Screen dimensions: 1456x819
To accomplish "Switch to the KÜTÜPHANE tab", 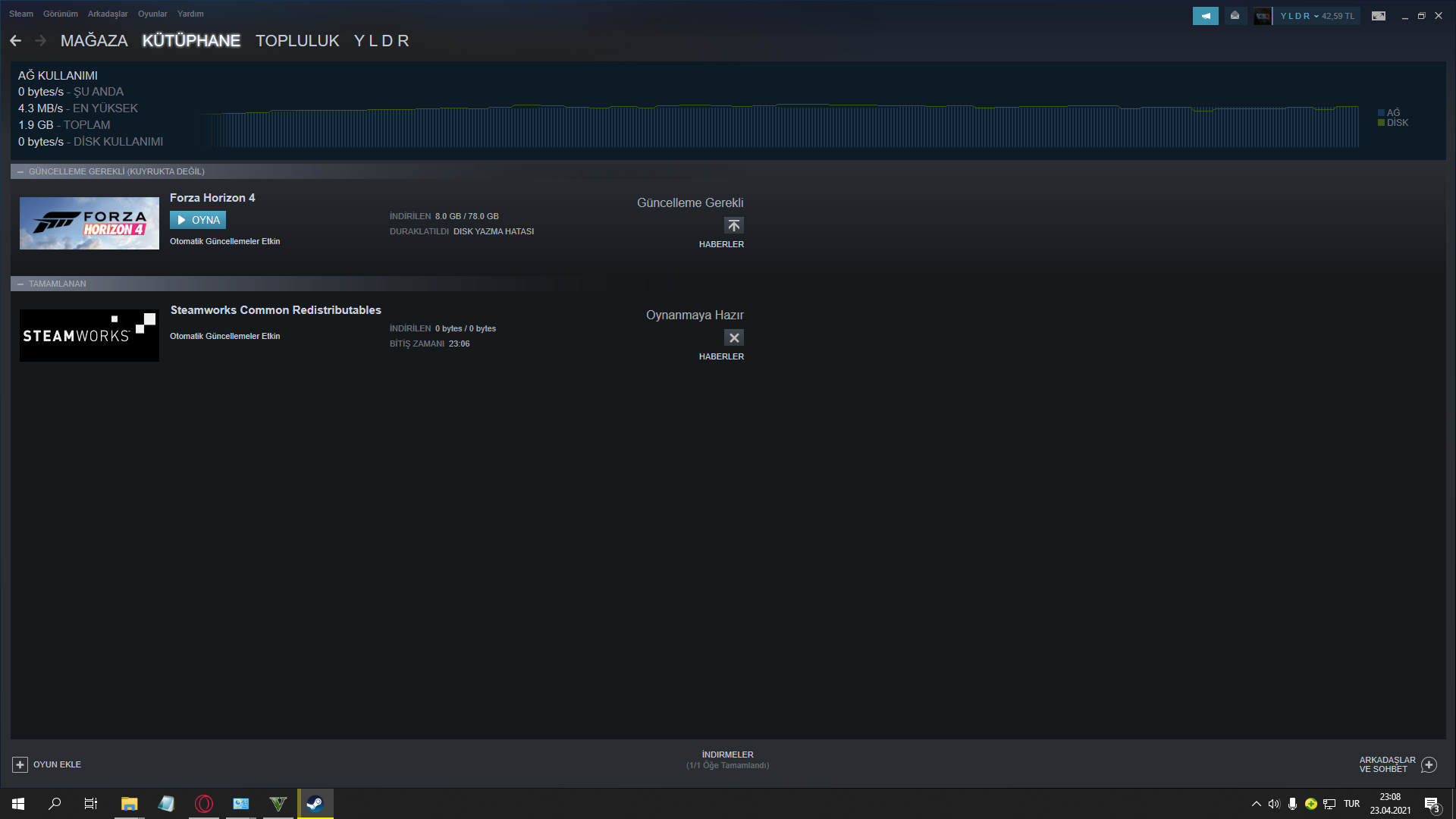I will [x=191, y=41].
